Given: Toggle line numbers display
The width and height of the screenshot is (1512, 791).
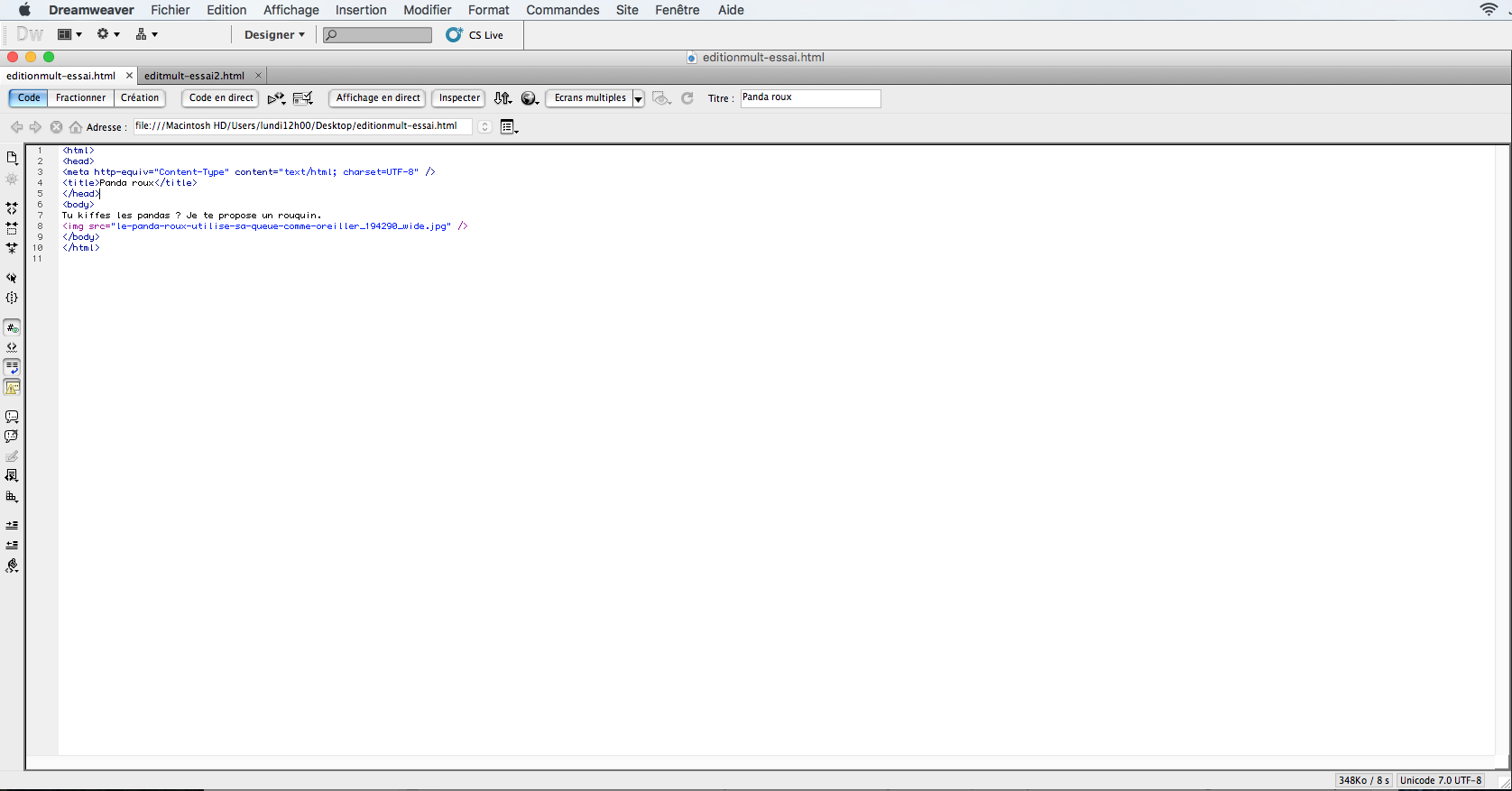Looking at the screenshot, I should (x=12, y=328).
